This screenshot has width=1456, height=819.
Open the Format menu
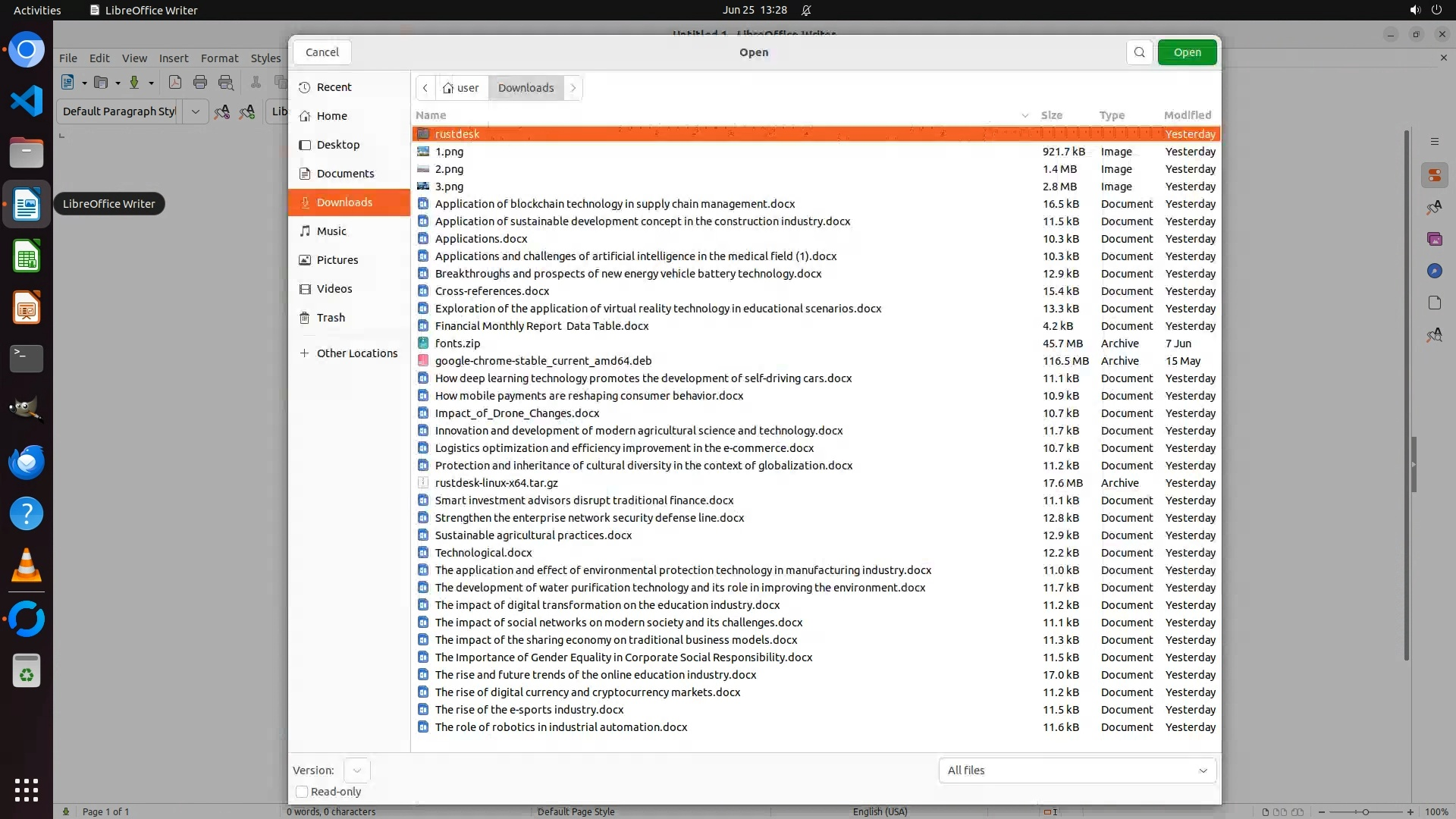219,58
